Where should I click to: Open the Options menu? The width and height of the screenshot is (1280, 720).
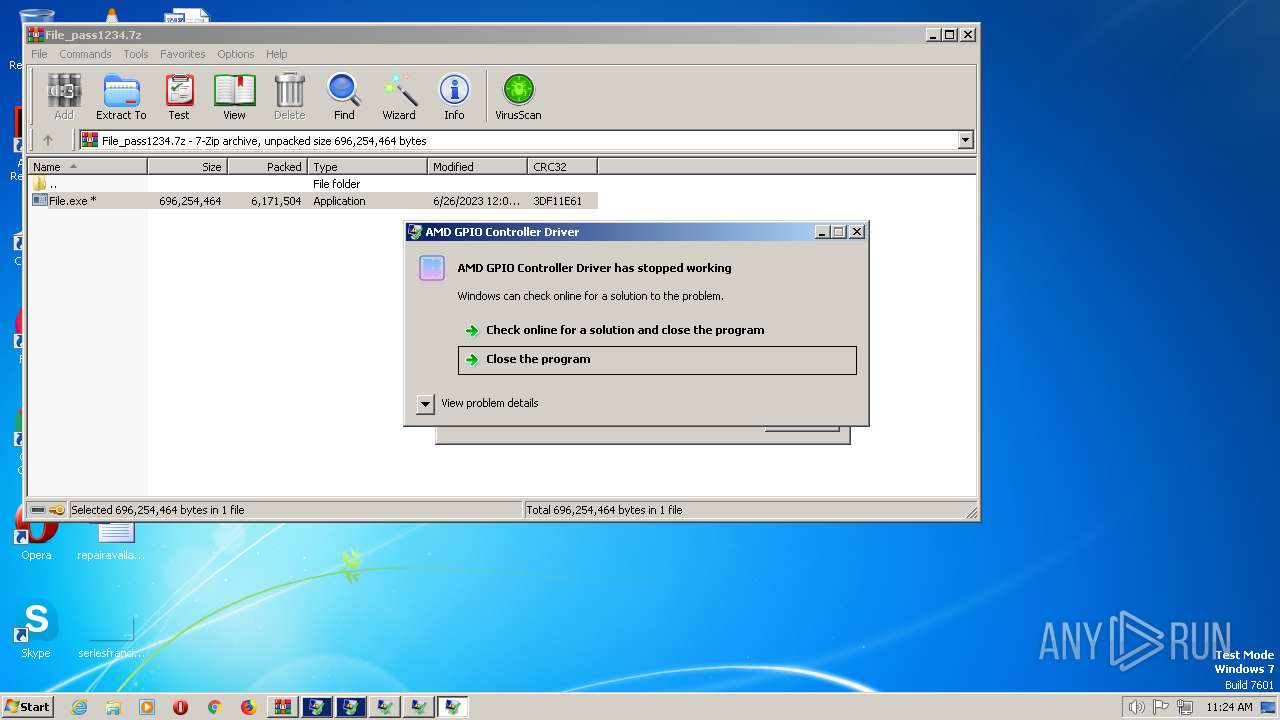(x=236, y=54)
